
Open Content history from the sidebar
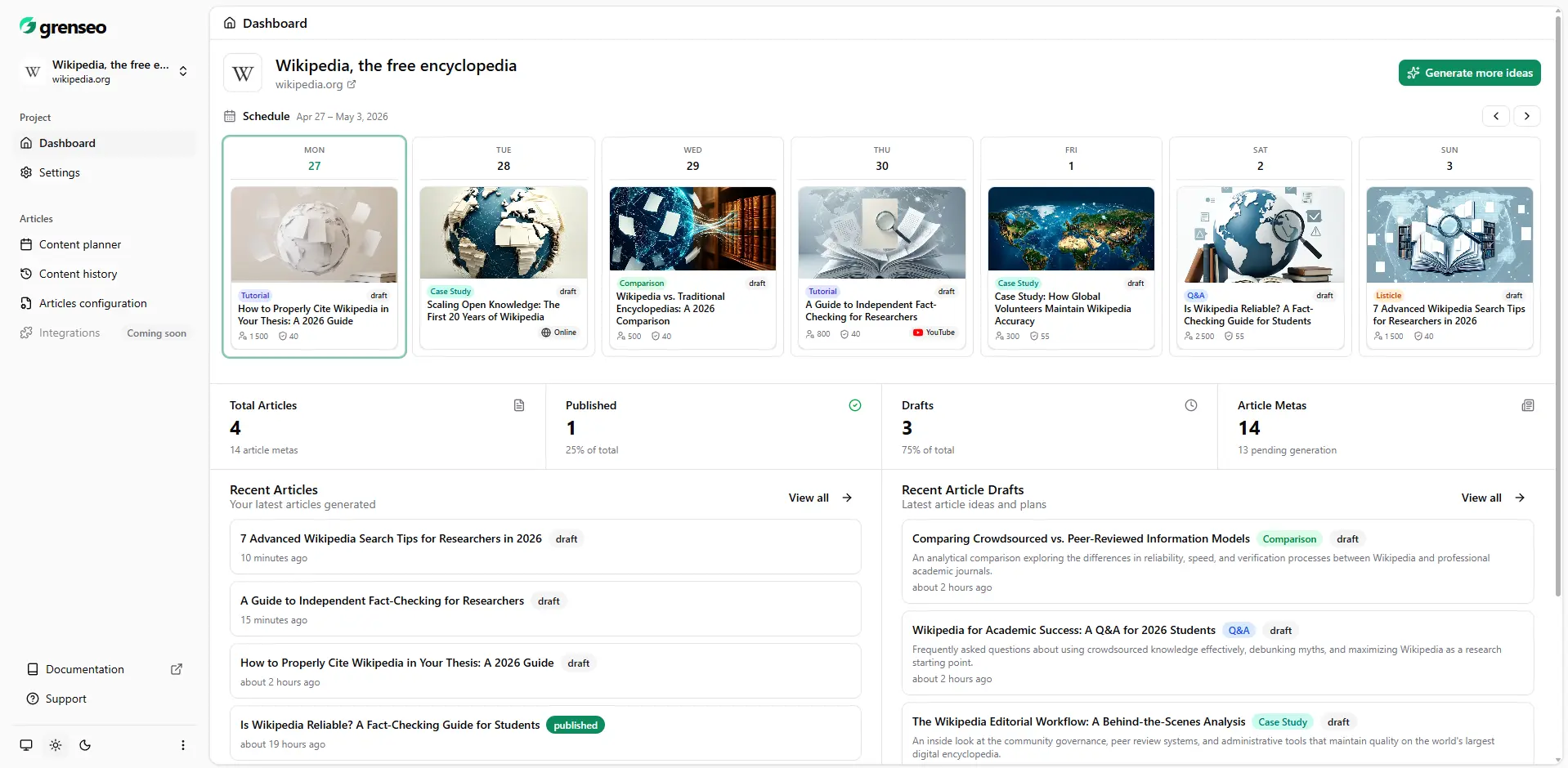pos(105,274)
